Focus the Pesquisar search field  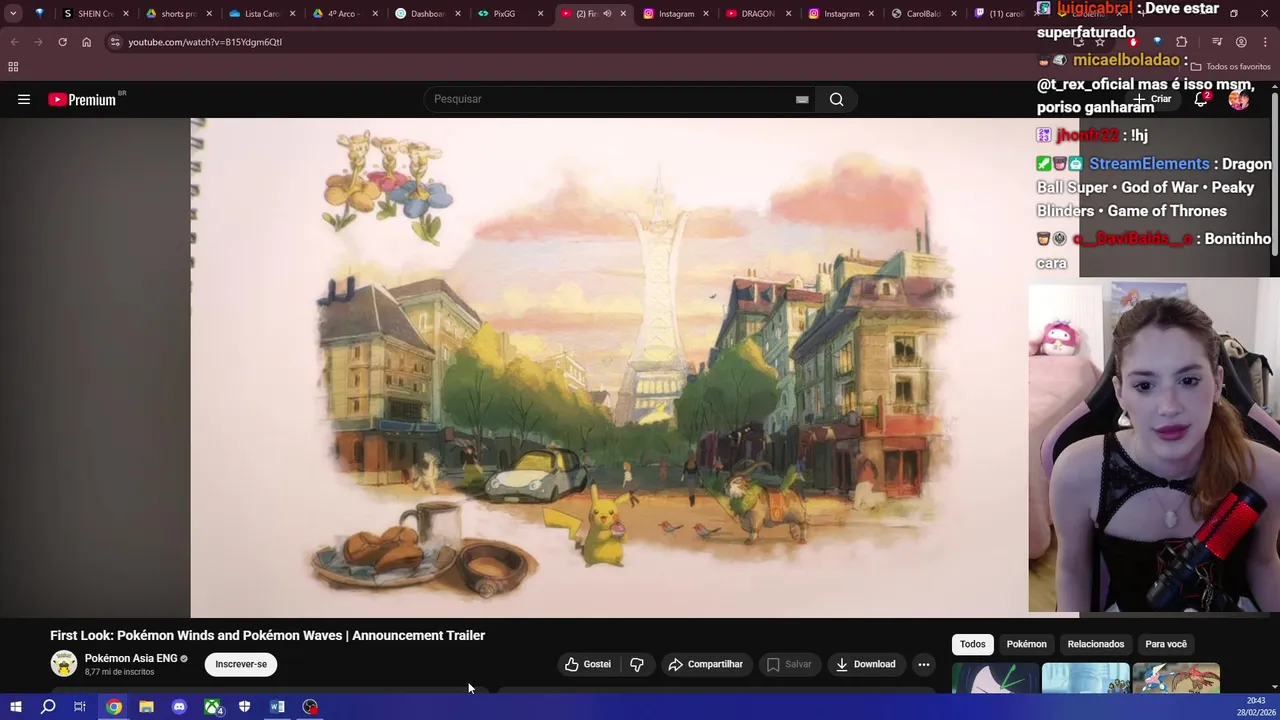pyautogui.click(x=610, y=99)
